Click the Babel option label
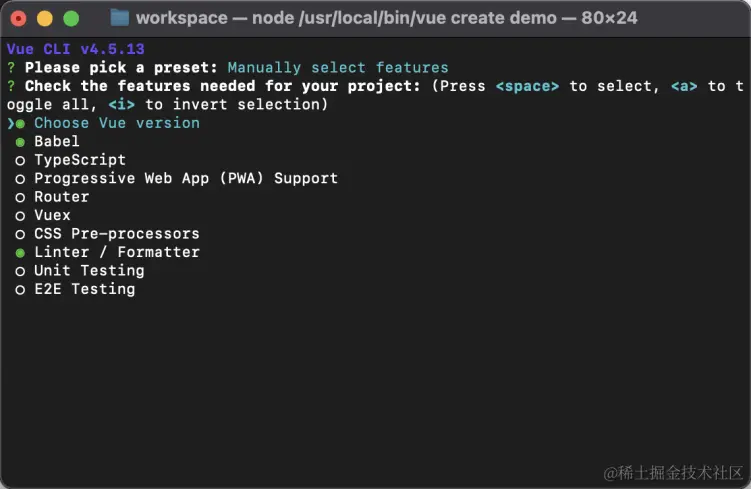Viewport: 751px width, 489px height. (57, 141)
